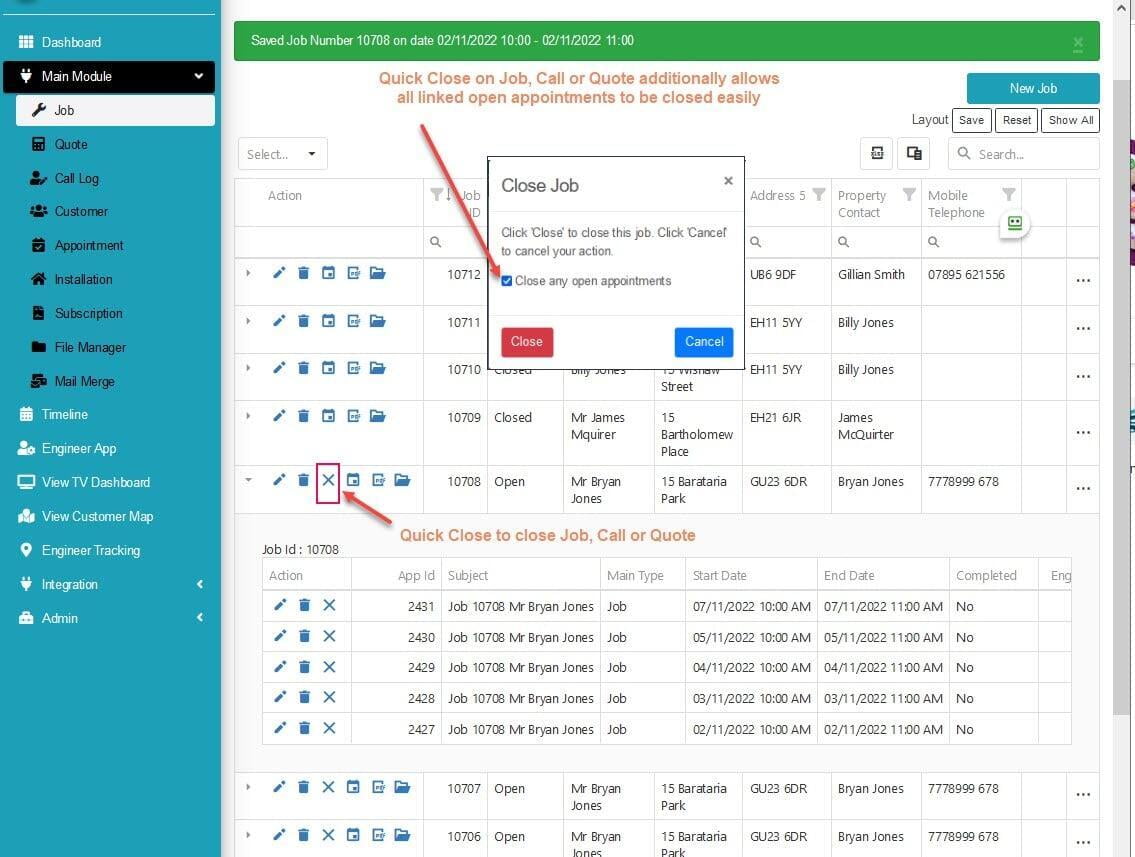
Task: Open Call Log in the sidebar
Action: (x=76, y=178)
